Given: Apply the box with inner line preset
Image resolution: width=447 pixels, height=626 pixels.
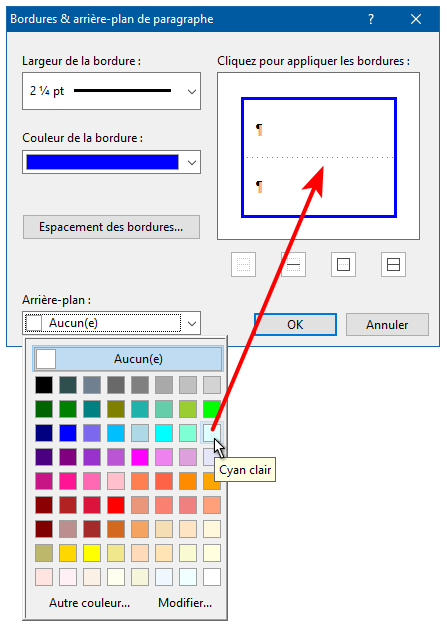Looking at the screenshot, I should coord(393,264).
